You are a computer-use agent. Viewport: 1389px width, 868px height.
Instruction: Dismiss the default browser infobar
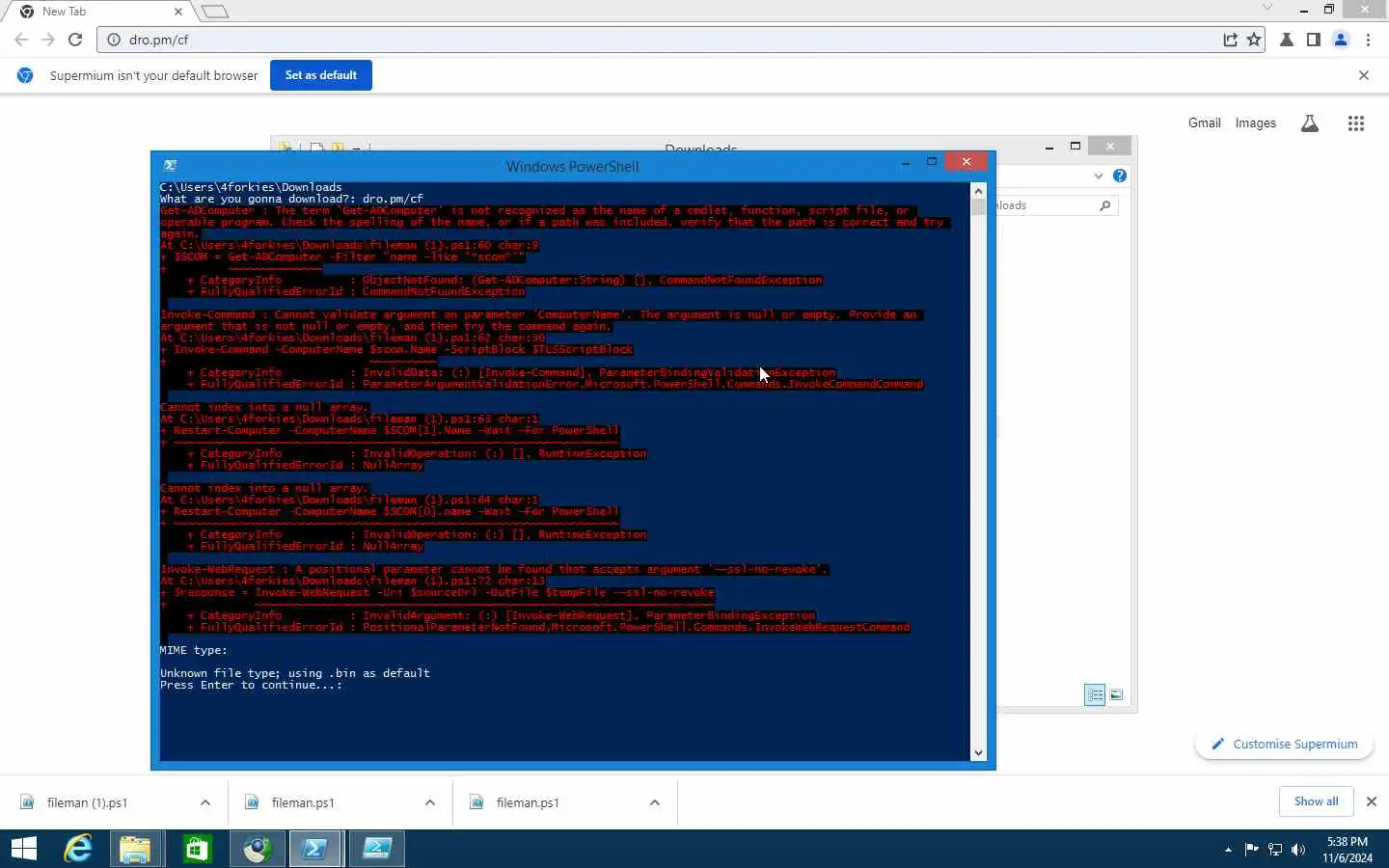tap(1364, 75)
